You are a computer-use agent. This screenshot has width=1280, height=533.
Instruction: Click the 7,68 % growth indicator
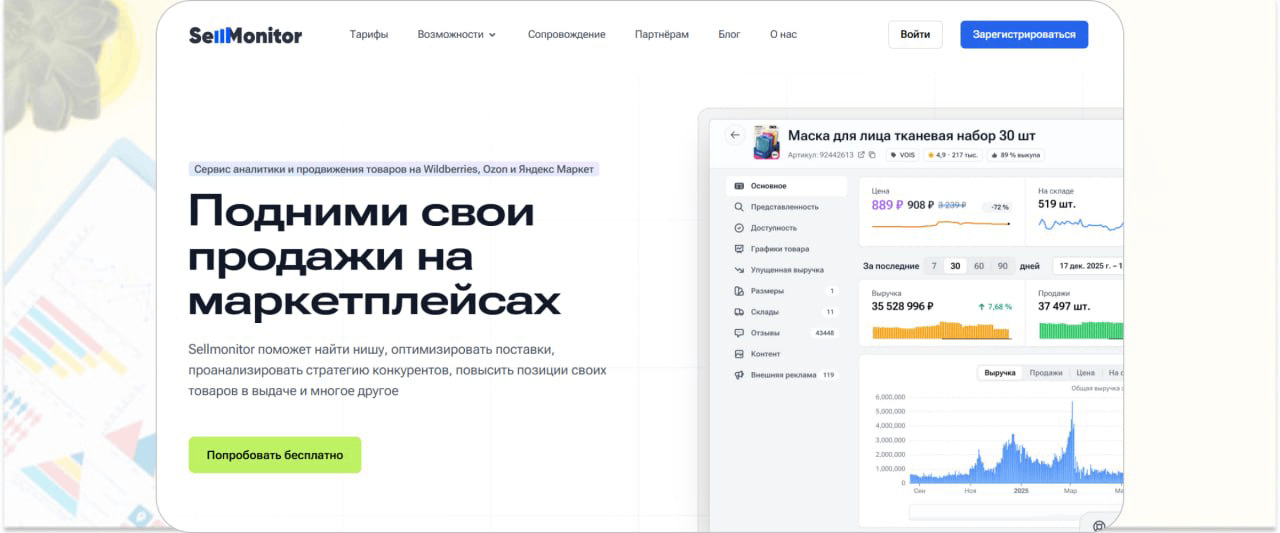coord(994,307)
